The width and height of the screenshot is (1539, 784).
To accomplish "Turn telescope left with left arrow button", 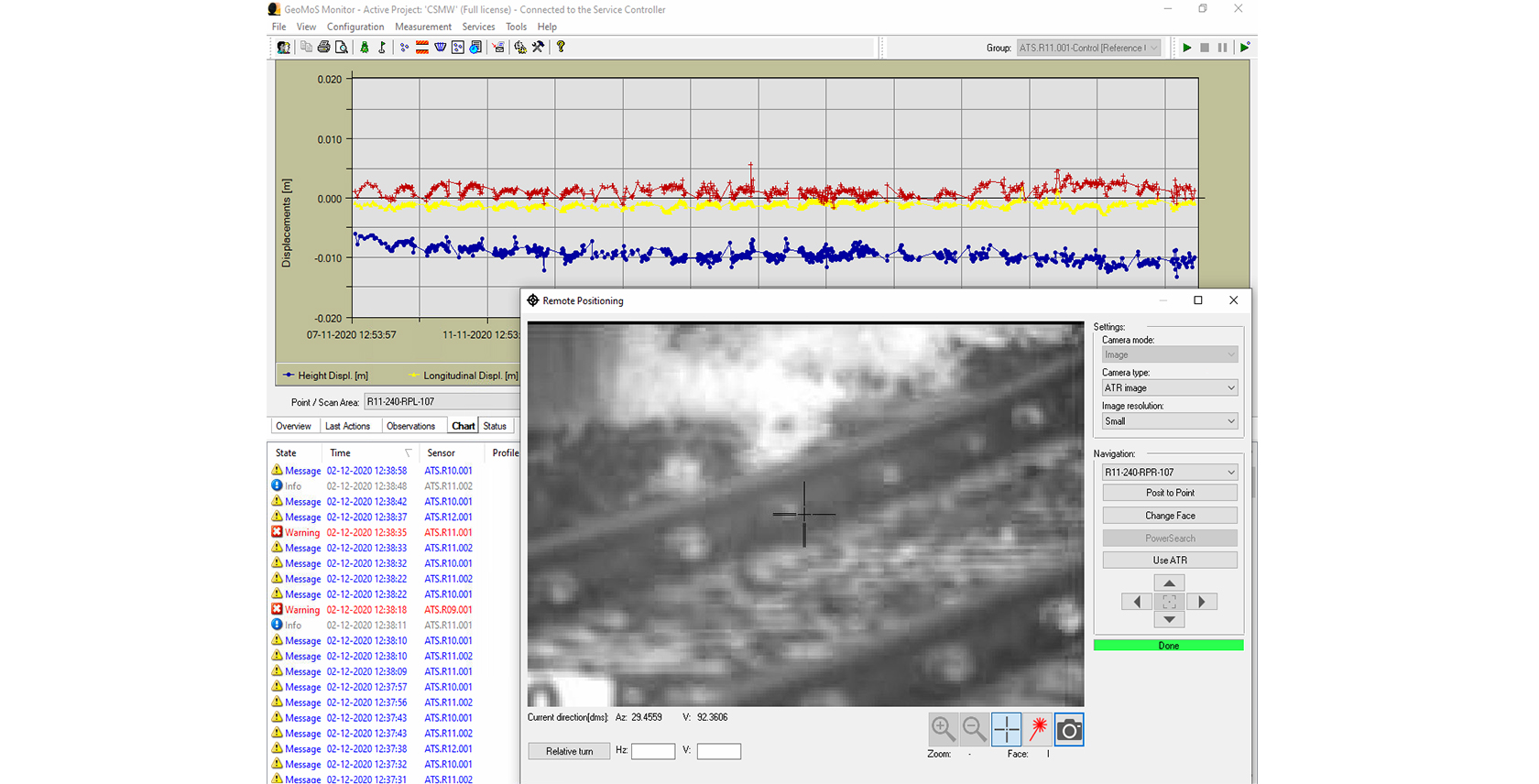I will [x=1137, y=602].
